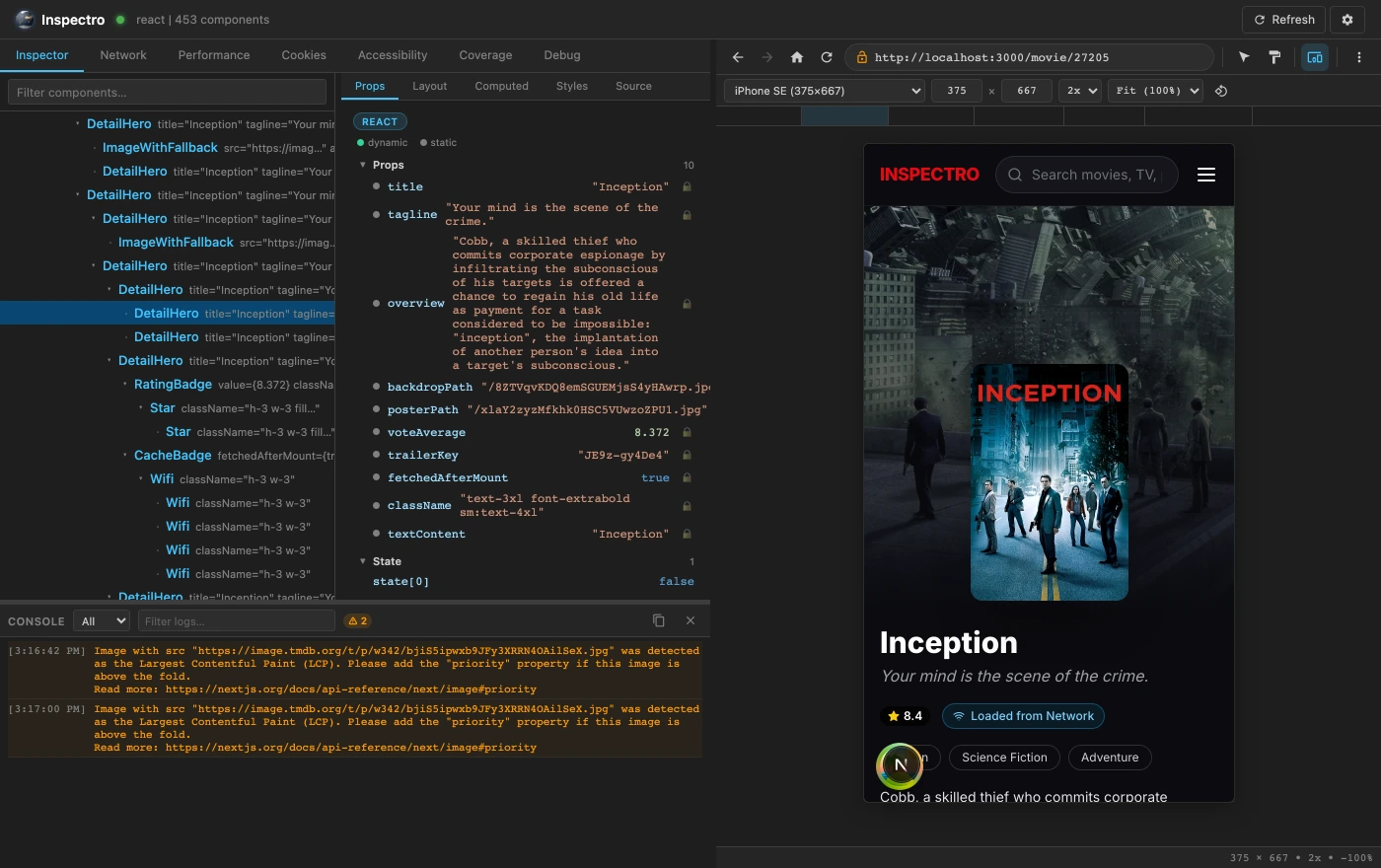Click the Next.js dev indicator circle
Screen dimensions: 1381x868
(x=900, y=765)
